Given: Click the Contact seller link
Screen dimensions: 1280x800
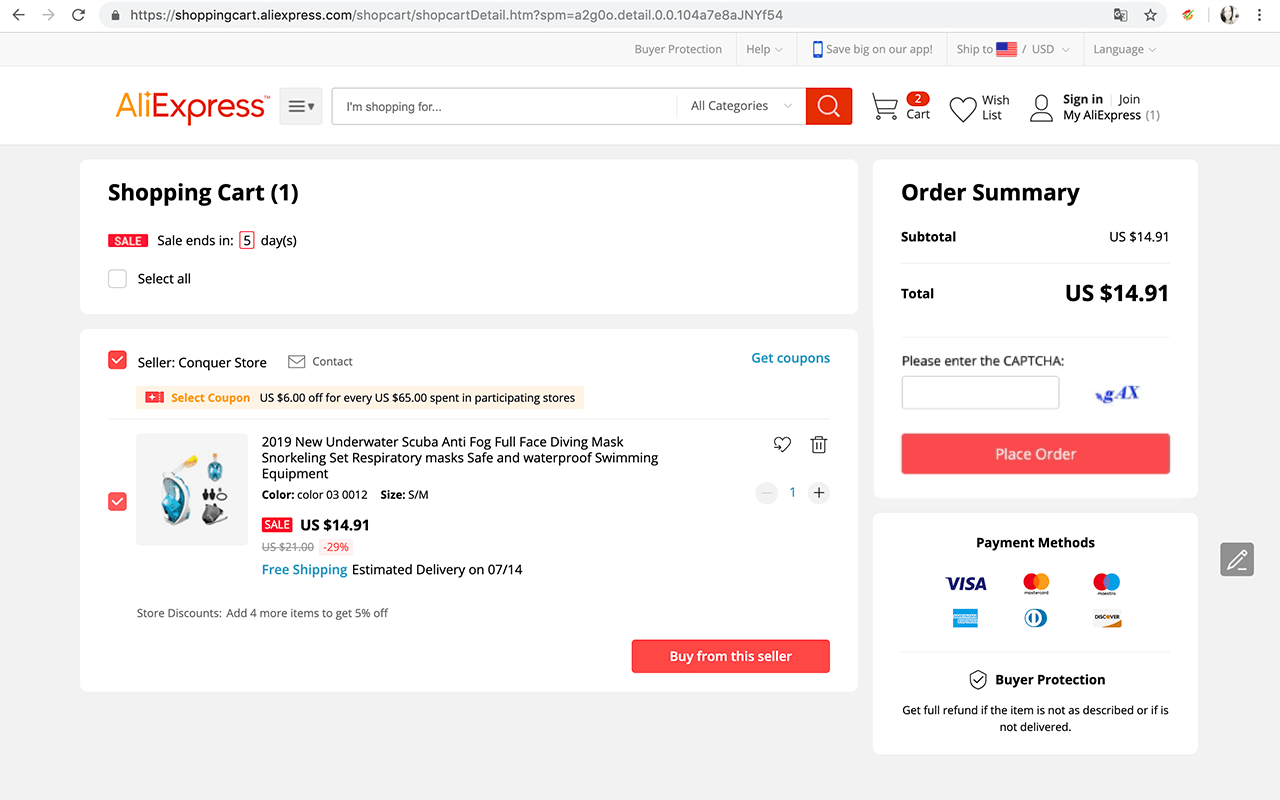Looking at the screenshot, I should click(x=332, y=362).
